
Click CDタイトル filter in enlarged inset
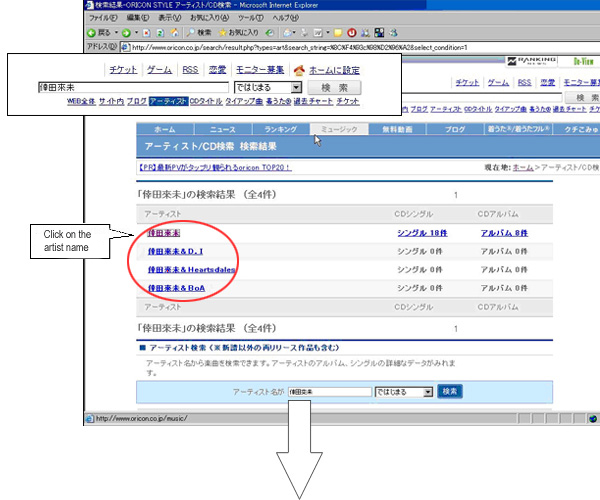206,101
